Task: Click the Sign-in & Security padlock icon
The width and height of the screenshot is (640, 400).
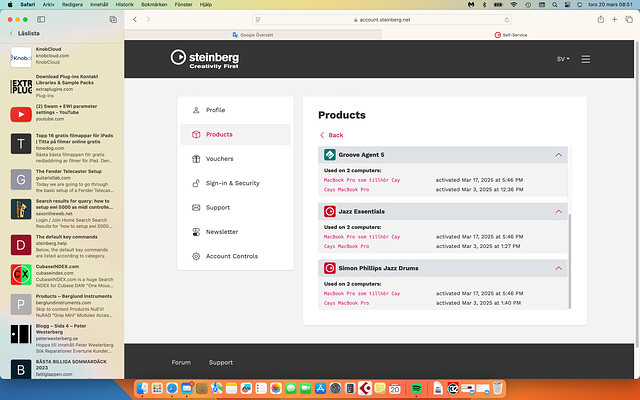Action: point(196,183)
